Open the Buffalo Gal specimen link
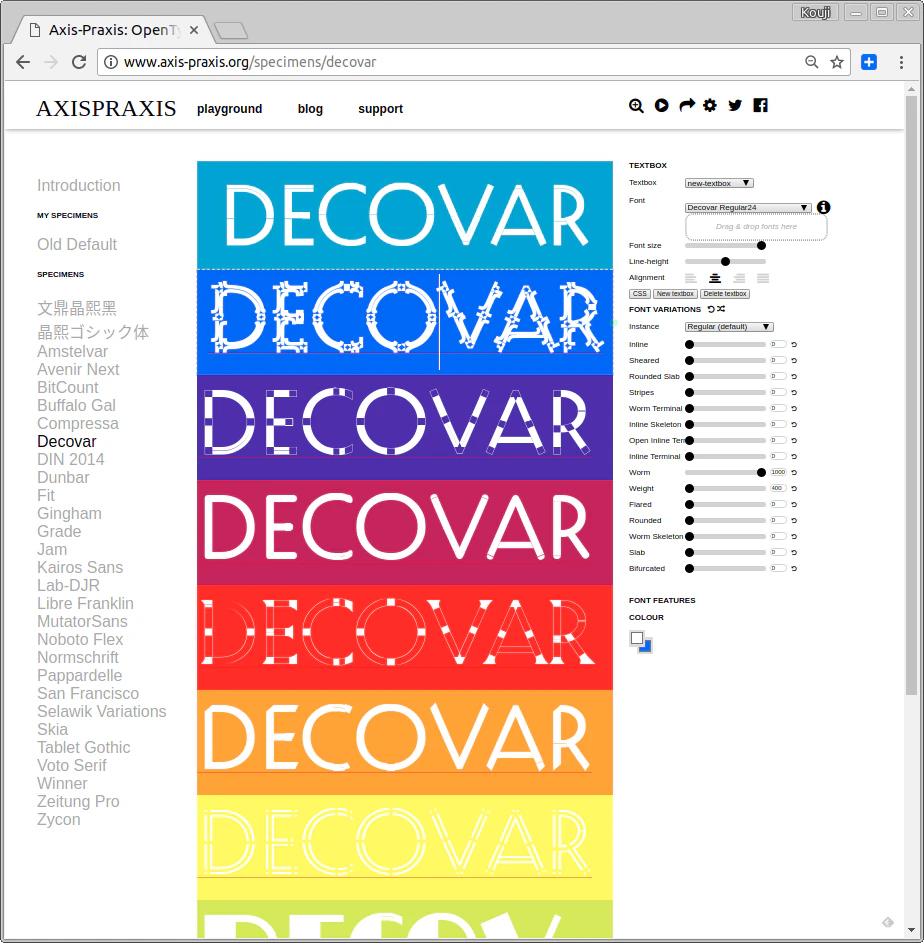The width and height of the screenshot is (924, 943). 76,405
